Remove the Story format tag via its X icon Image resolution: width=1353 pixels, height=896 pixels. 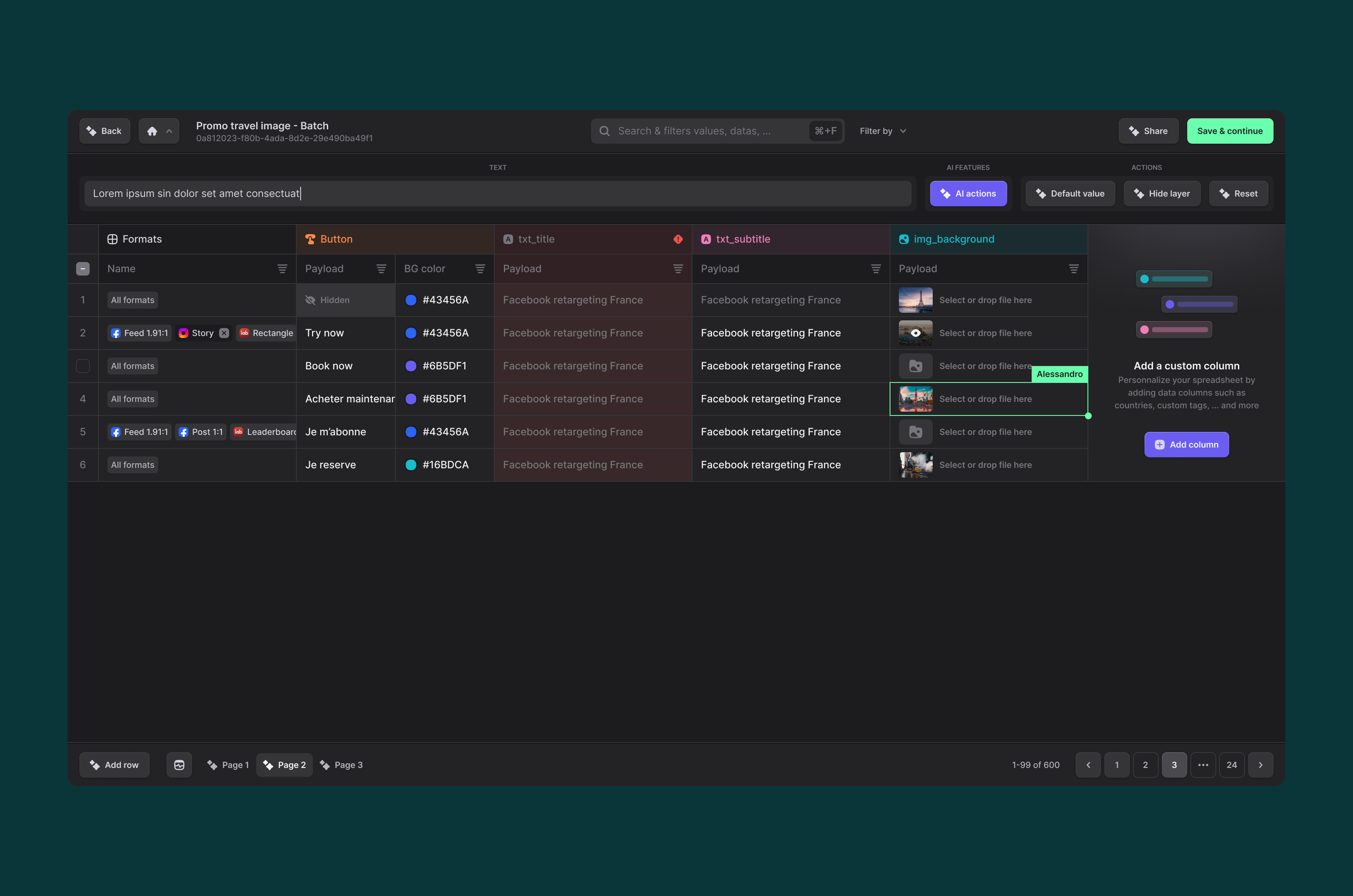[x=224, y=333]
